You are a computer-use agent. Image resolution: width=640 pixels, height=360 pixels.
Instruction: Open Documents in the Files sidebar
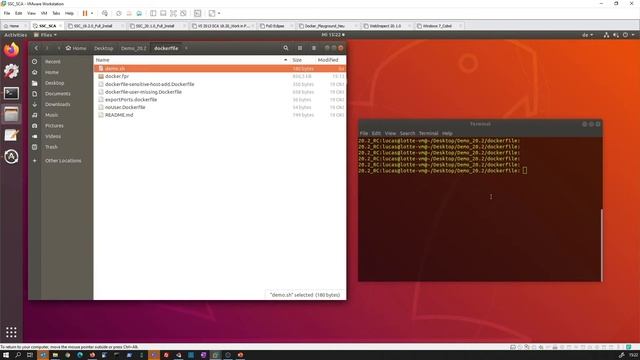(x=58, y=93)
